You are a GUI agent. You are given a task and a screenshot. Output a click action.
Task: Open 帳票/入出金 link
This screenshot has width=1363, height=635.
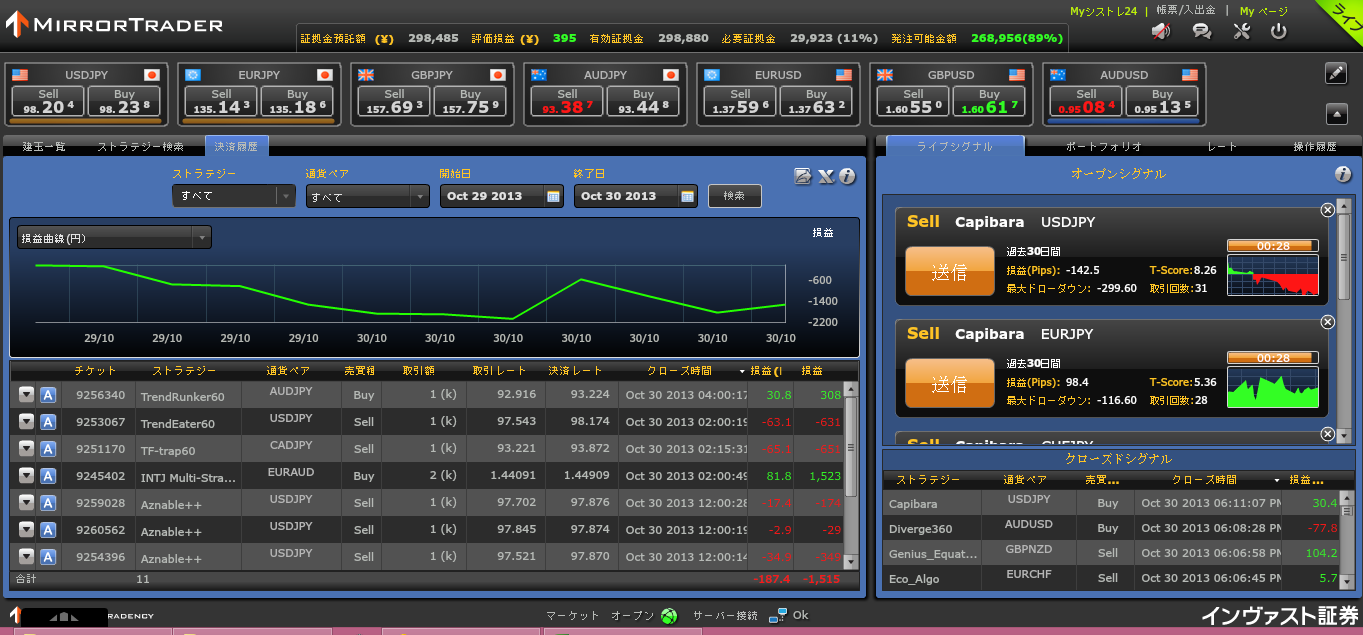pyautogui.click(x=1185, y=11)
